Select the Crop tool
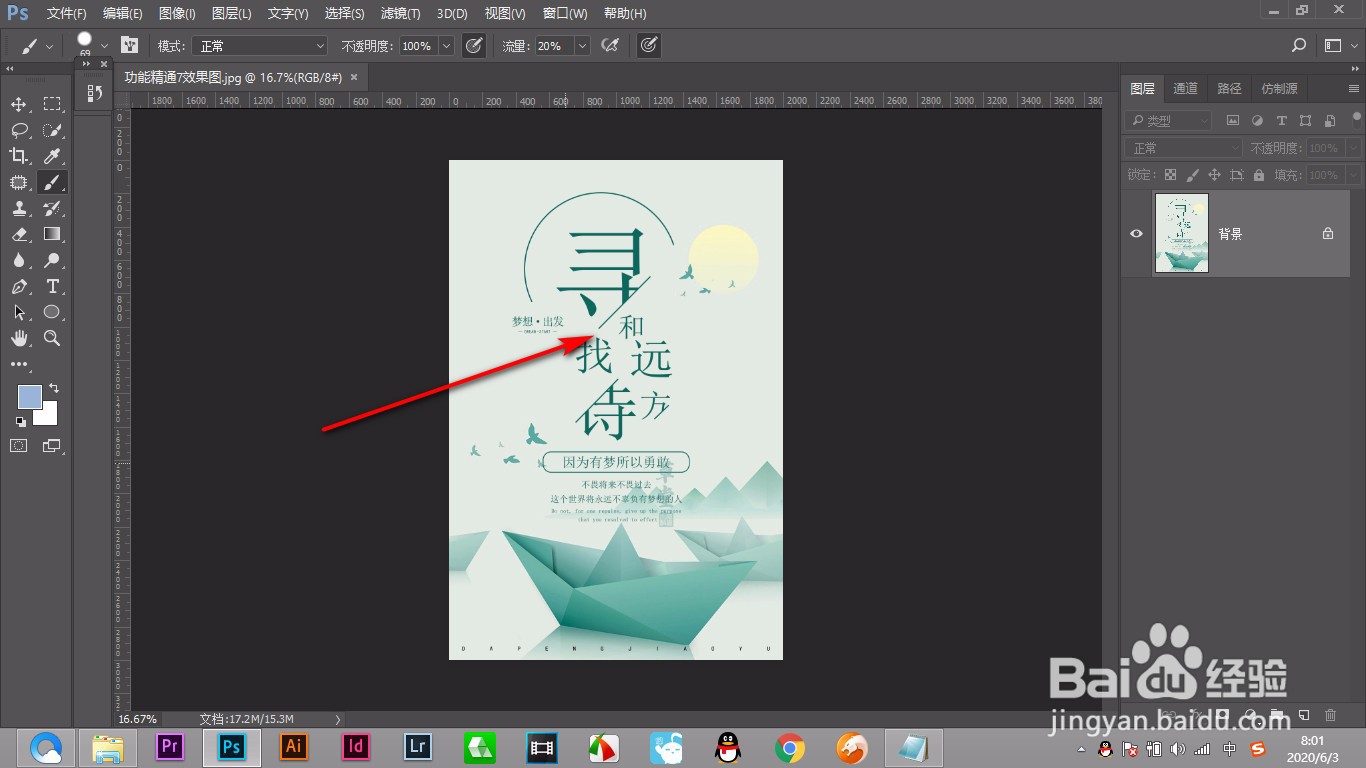 coord(18,156)
